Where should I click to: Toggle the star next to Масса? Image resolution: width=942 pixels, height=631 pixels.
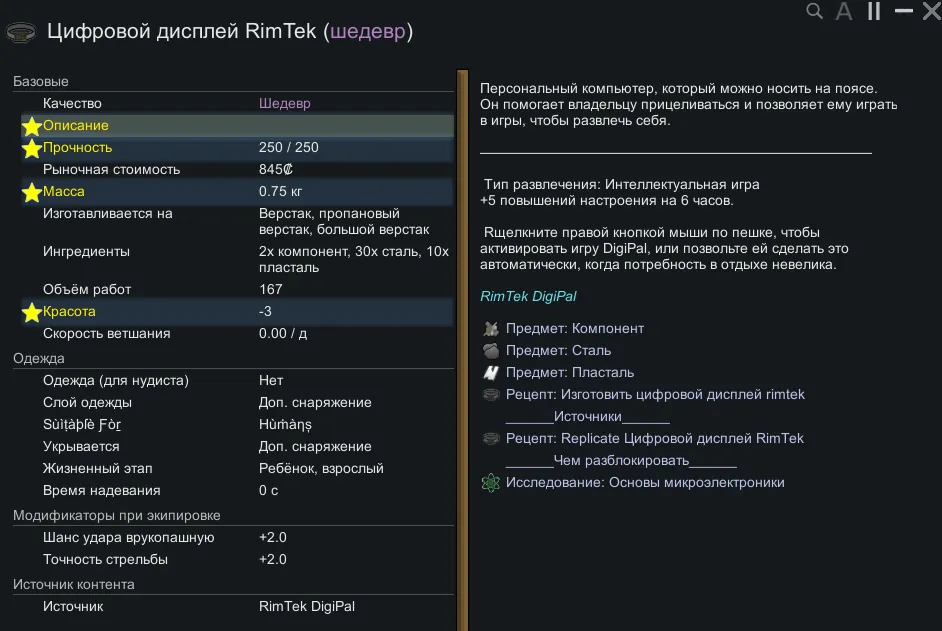32,192
